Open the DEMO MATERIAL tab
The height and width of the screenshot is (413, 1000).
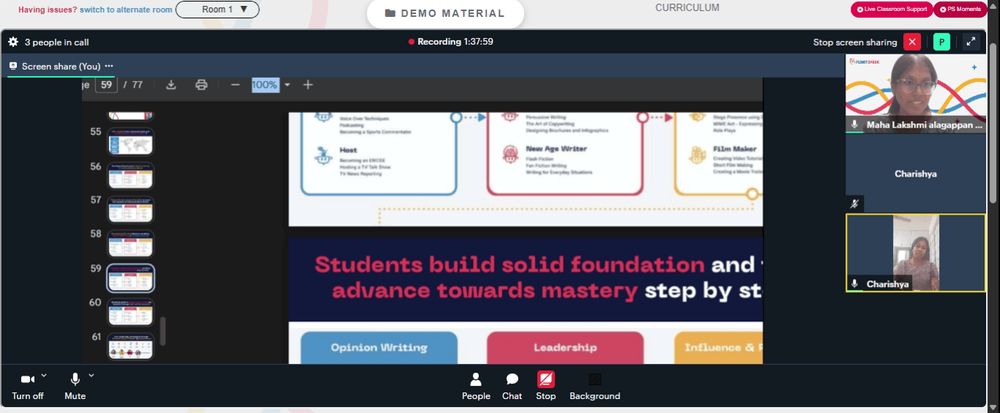point(445,13)
